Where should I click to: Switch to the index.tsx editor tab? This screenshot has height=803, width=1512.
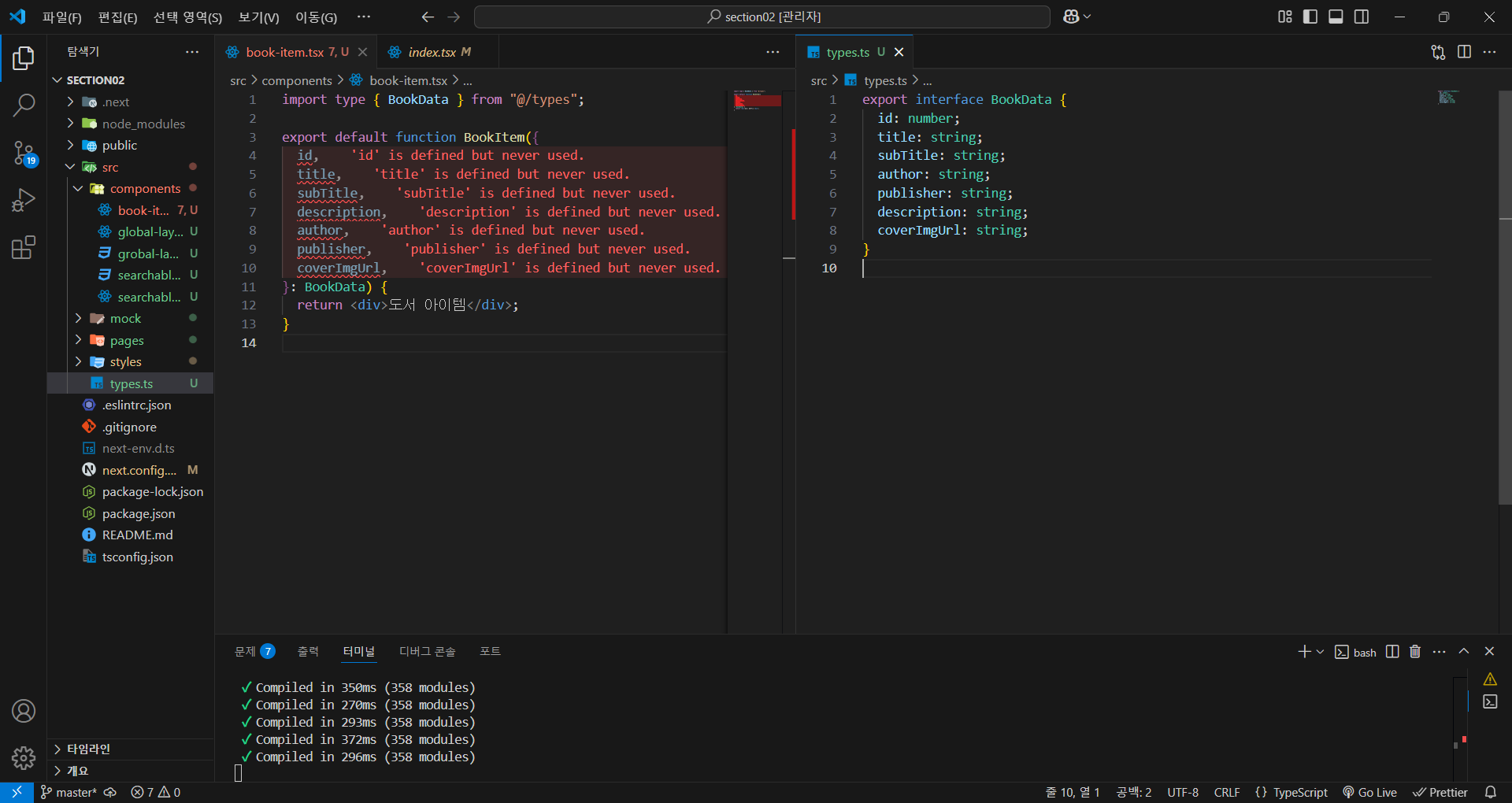tap(432, 52)
